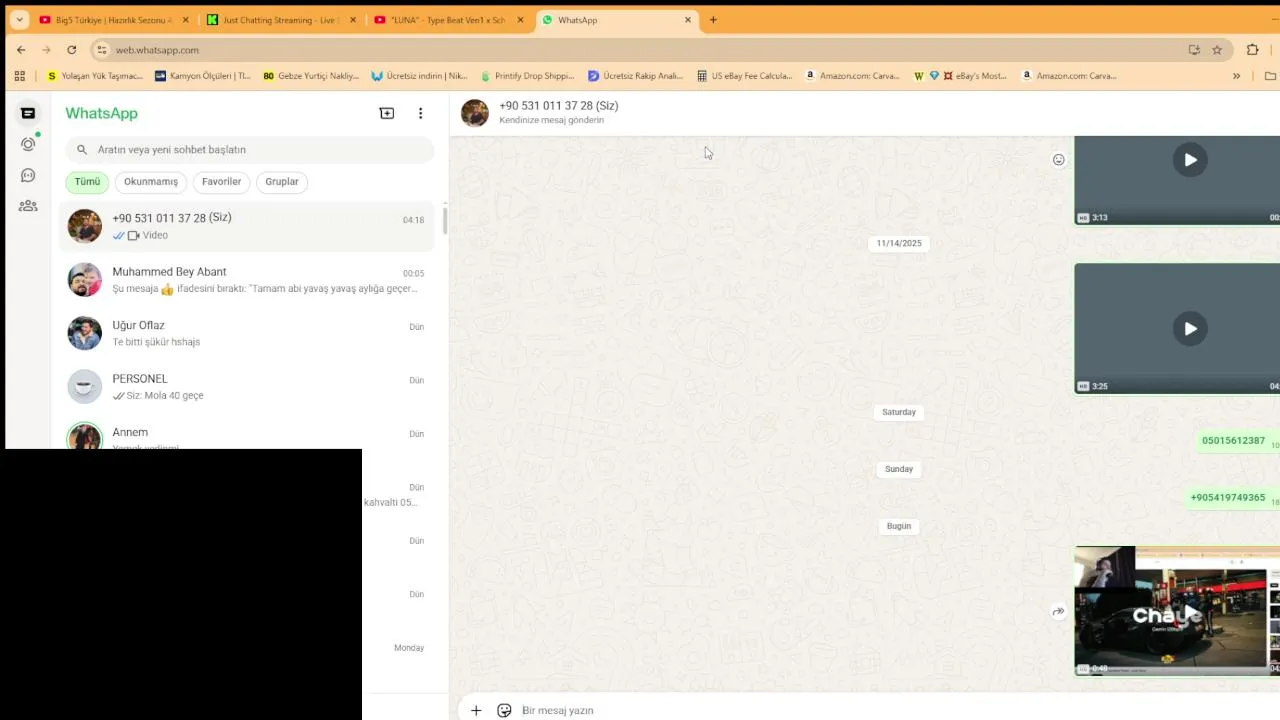Open the browser Extensions puzzle icon
Screen dimensions: 1280x720
(x=1253, y=50)
